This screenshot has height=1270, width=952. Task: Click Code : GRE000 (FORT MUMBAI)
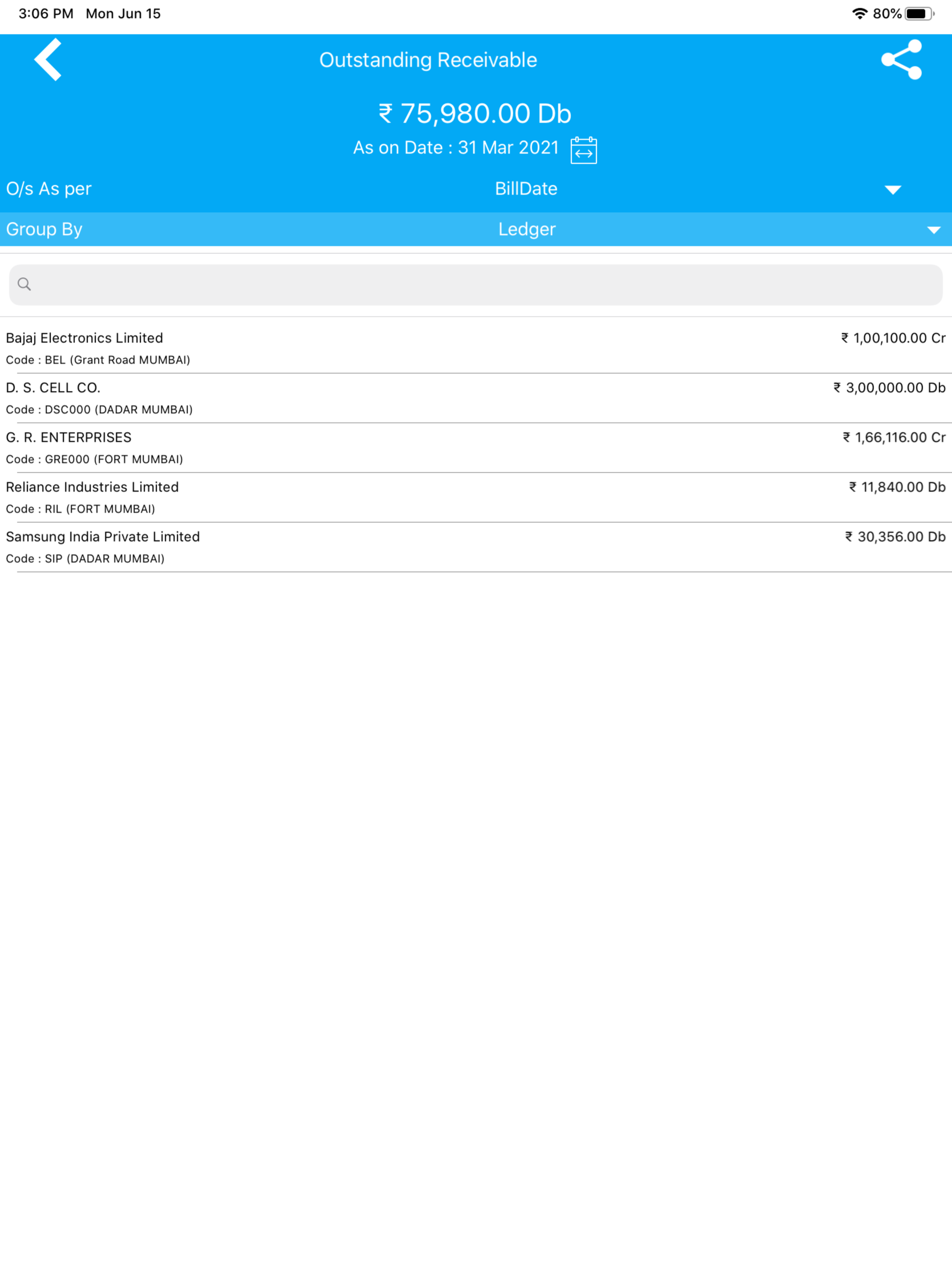(x=95, y=459)
